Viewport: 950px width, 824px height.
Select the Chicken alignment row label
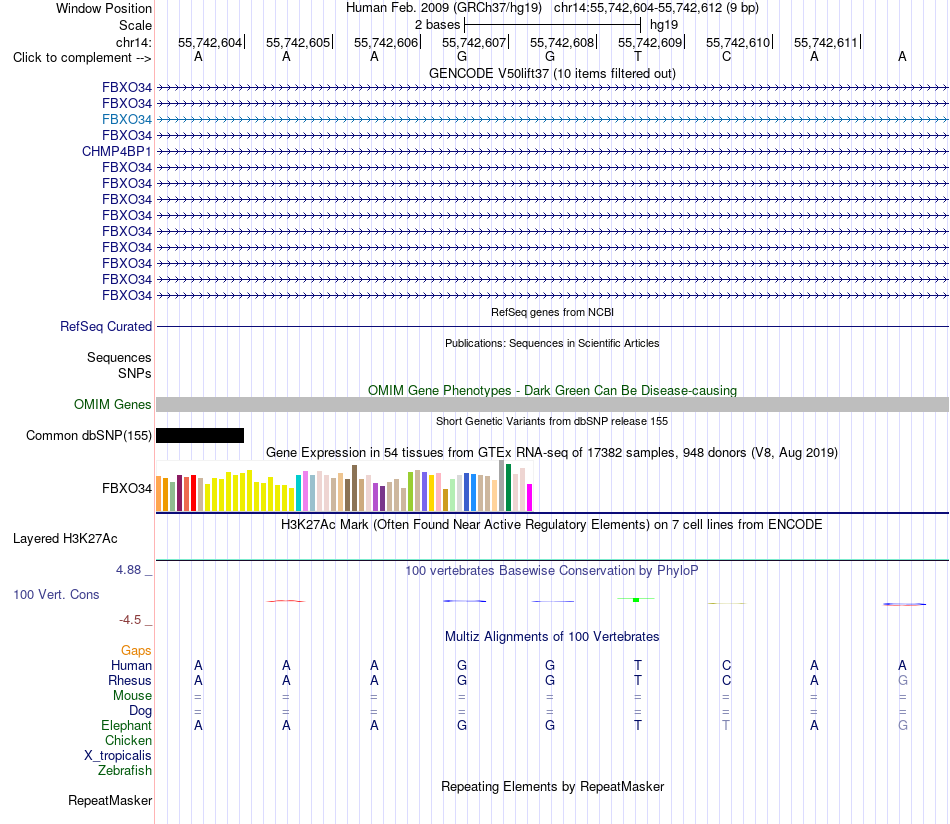tap(128, 740)
